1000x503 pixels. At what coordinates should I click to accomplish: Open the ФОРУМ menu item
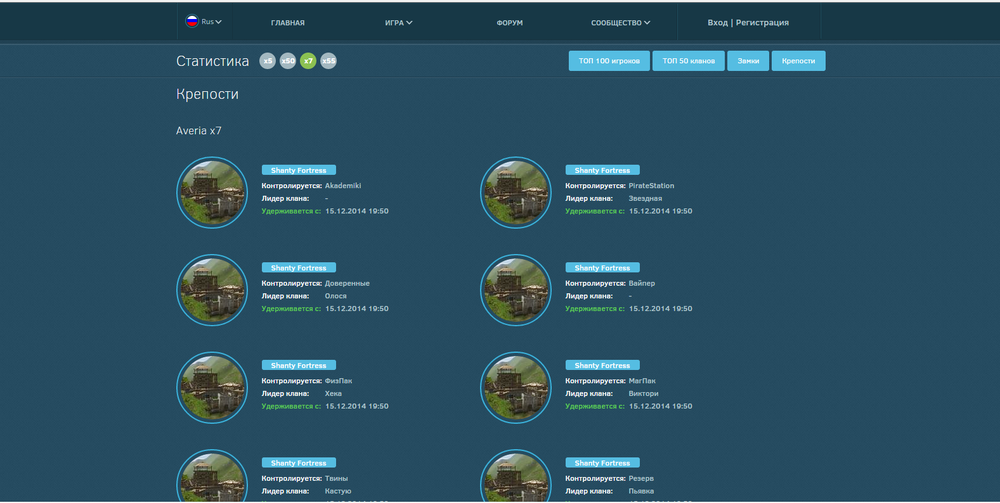509,22
